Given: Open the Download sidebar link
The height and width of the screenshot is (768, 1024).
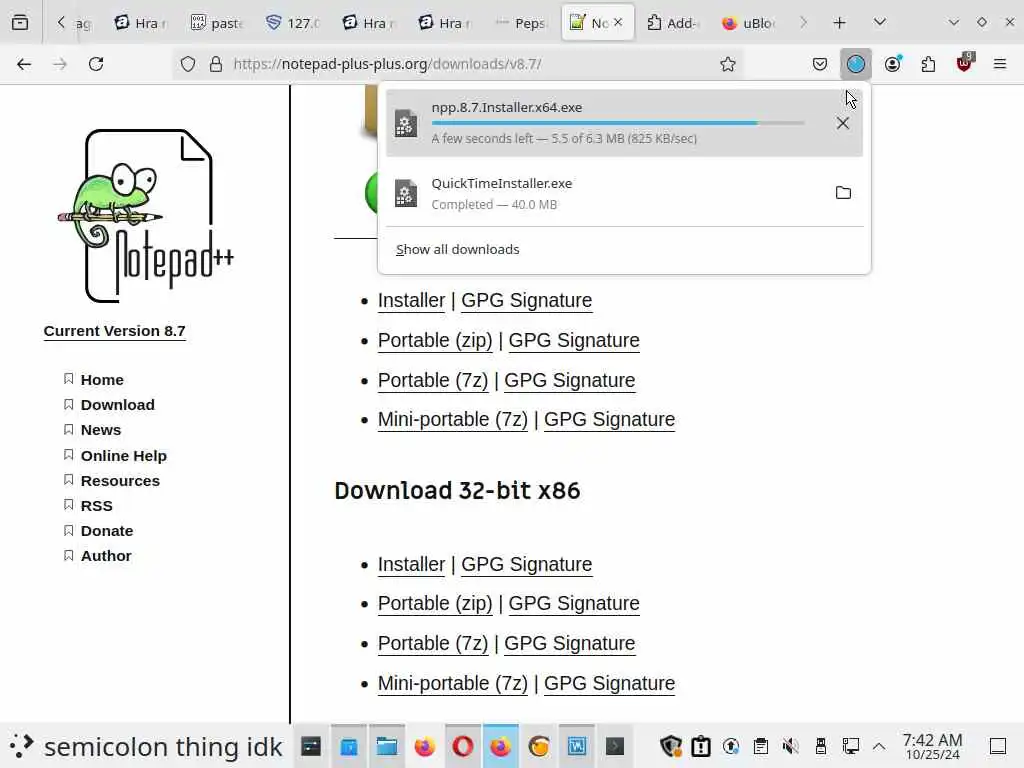Looking at the screenshot, I should (x=118, y=405).
